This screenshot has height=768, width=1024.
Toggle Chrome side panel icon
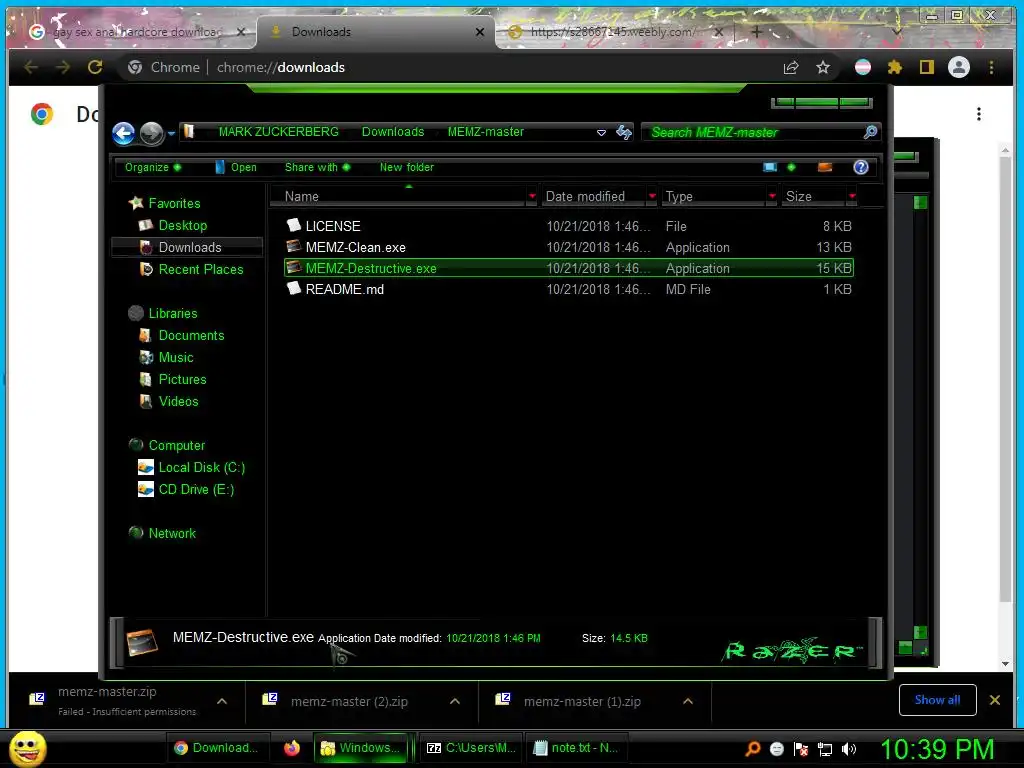[x=927, y=67]
